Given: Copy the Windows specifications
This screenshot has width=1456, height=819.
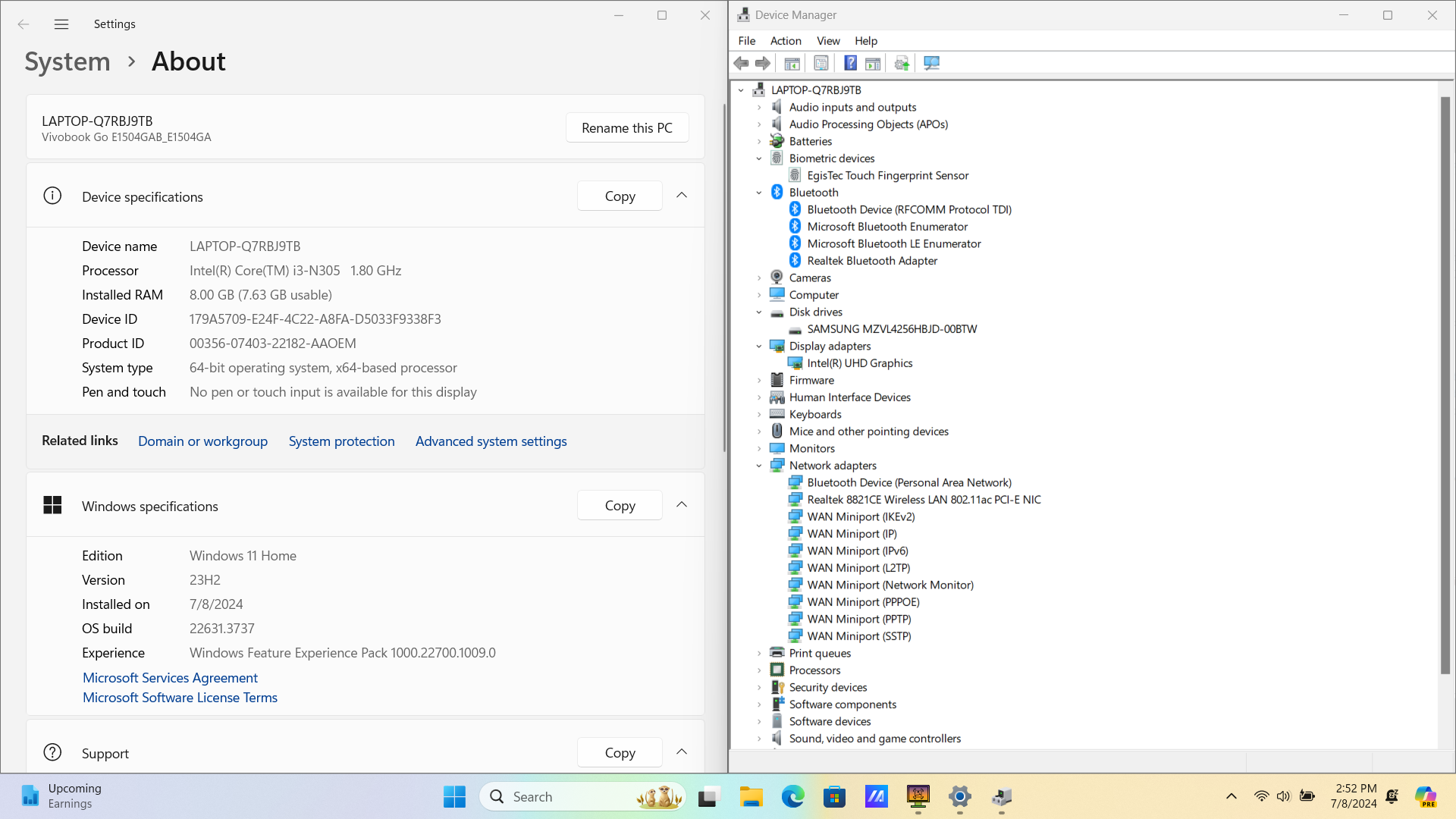Looking at the screenshot, I should pos(620,505).
